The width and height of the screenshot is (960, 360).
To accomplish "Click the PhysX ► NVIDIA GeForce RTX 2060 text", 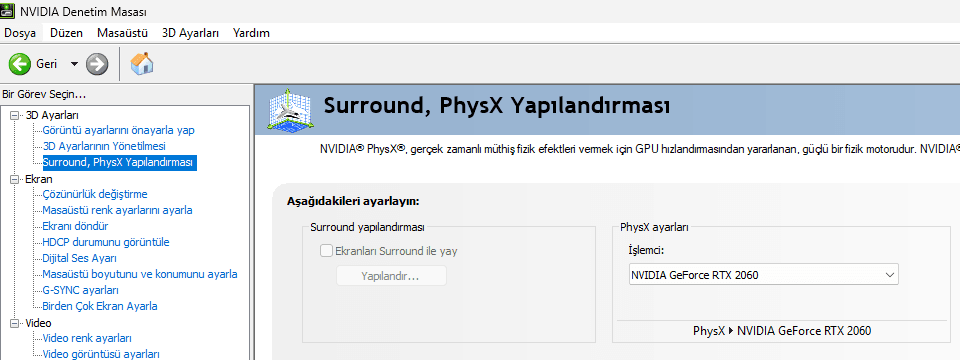I will (x=782, y=331).
